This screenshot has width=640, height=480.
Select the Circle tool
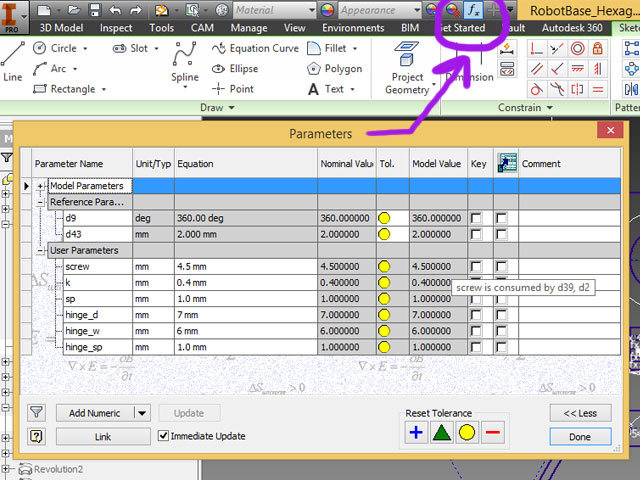point(55,48)
